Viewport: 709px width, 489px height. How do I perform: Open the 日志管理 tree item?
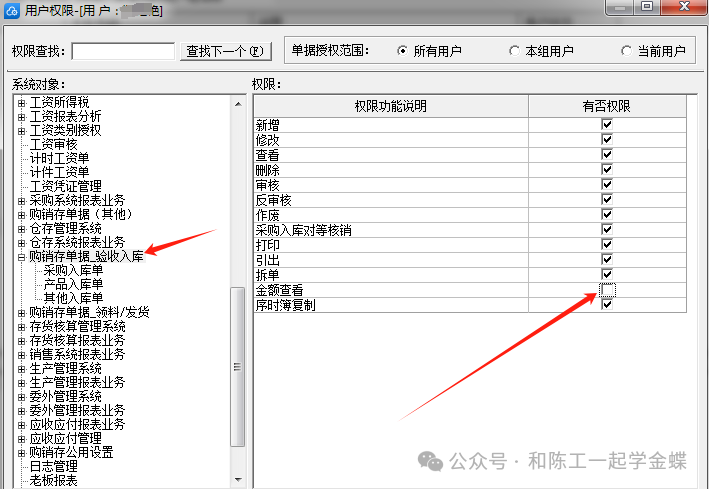tap(53, 466)
